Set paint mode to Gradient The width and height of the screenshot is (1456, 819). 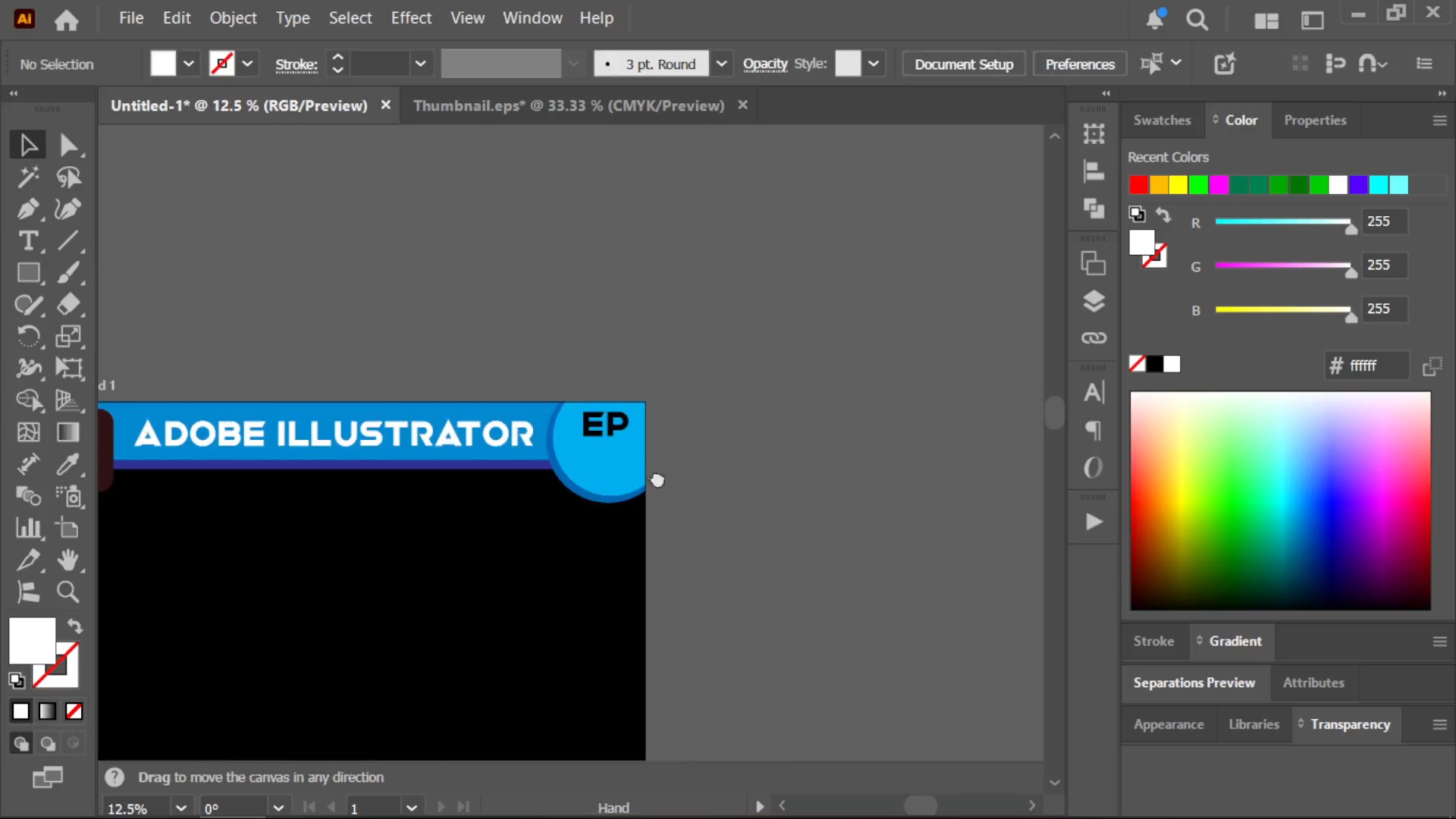click(x=47, y=711)
